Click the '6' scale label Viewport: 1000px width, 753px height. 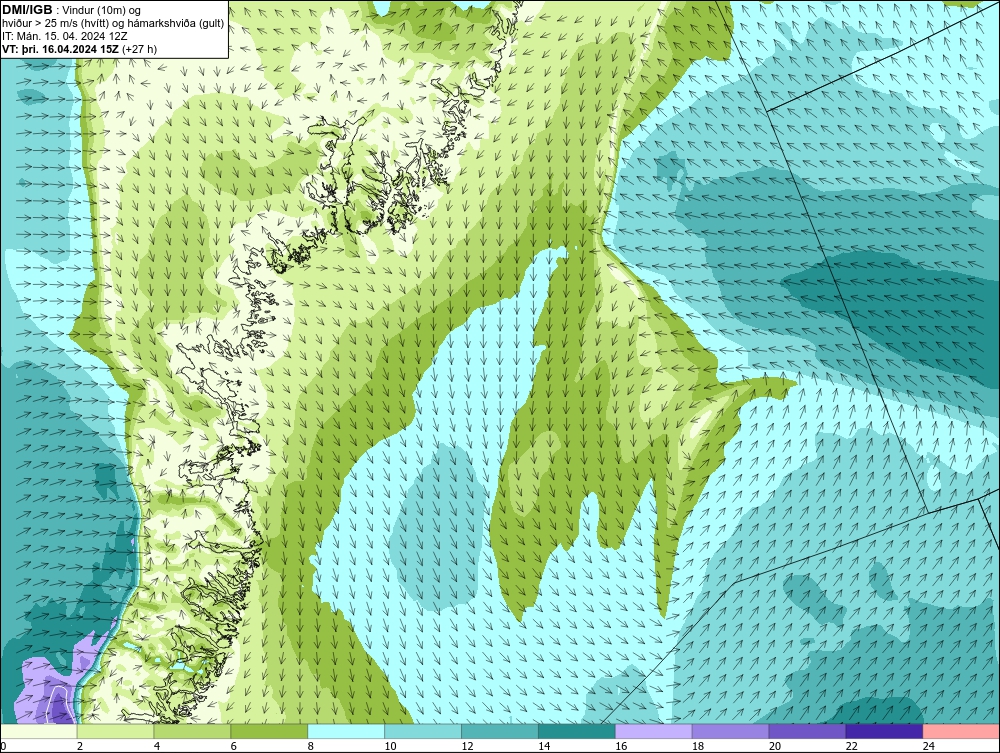point(233,746)
